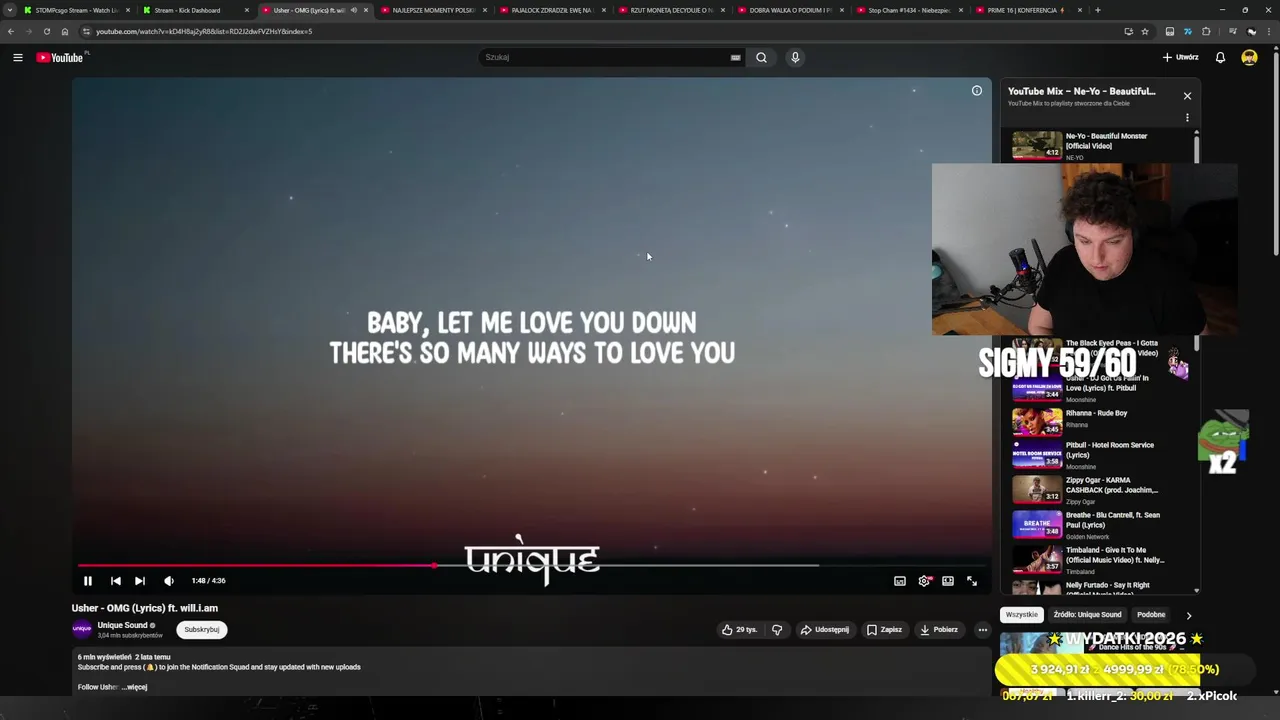Skip to the previous playlist video
This screenshot has height=720, width=1280.
coord(115,581)
